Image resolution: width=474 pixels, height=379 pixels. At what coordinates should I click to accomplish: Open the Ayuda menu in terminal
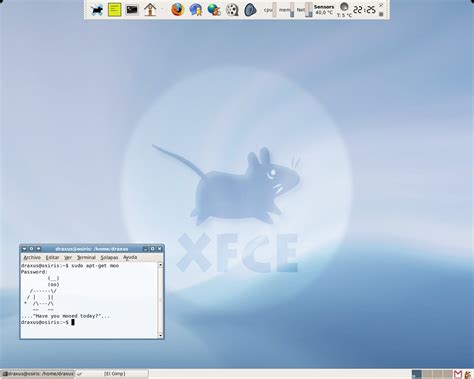click(x=130, y=257)
